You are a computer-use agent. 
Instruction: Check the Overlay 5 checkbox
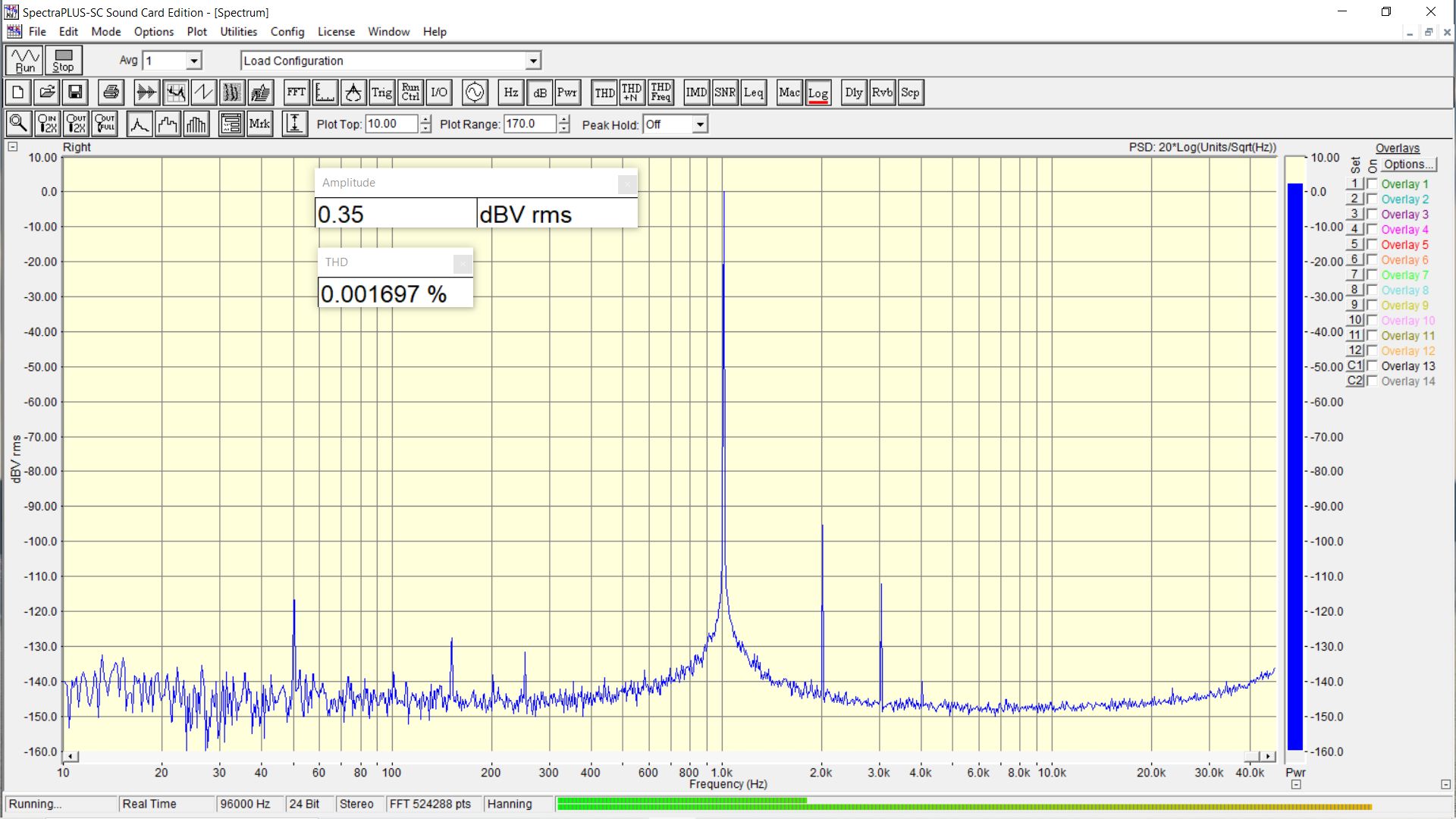(1372, 245)
